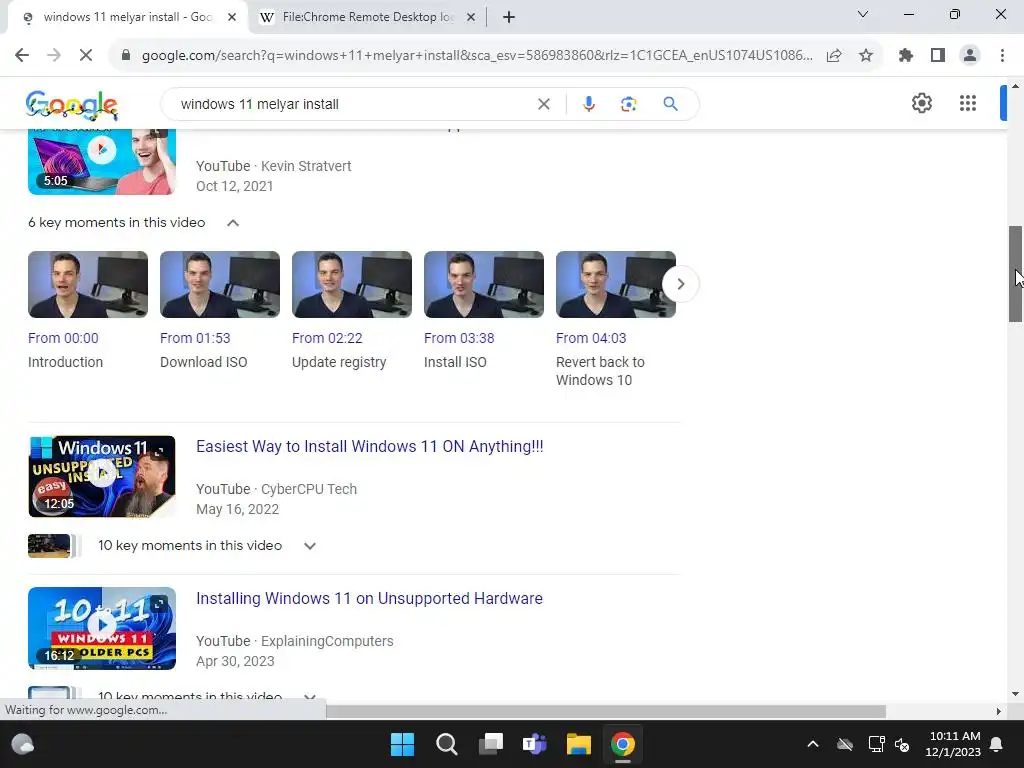Image resolution: width=1024 pixels, height=768 pixels.
Task: Click vertical scrollbar thumb
Action: pos(1015,274)
